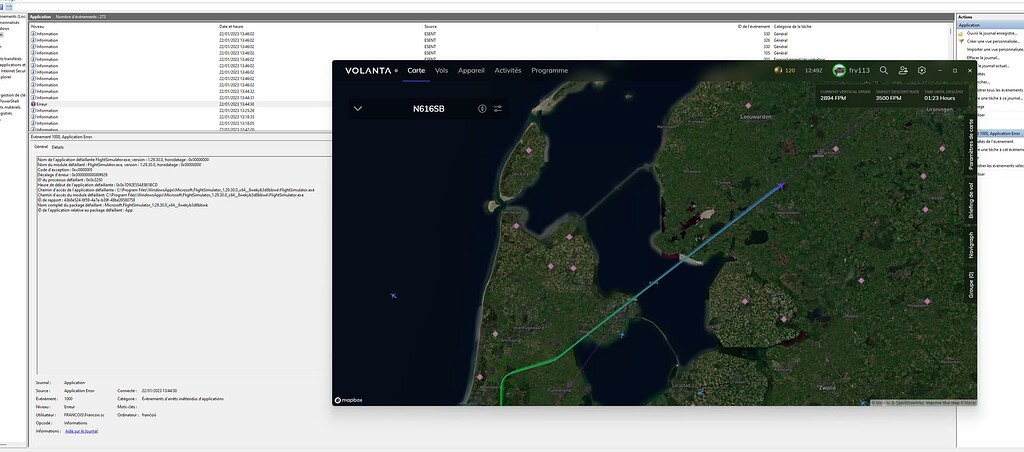Open the Briefing de vol side panel
Image resolution: width=1024 pixels, height=452 pixels.
971,201
